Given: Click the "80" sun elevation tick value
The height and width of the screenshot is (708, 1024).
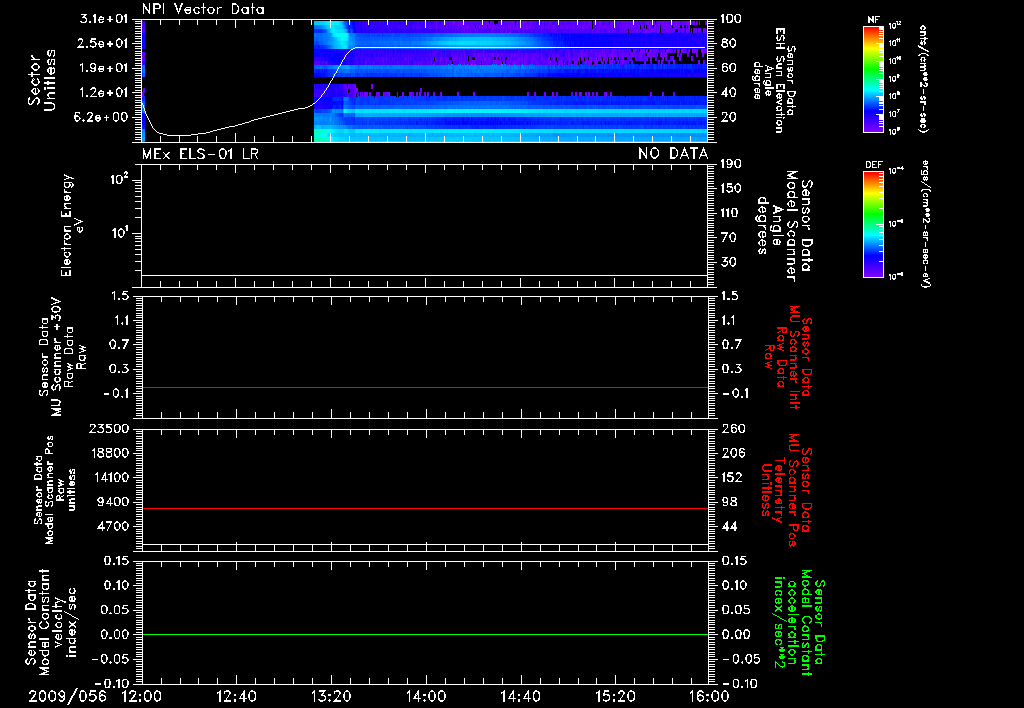Looking at the screenshot, I should click(x=728, y=43).
